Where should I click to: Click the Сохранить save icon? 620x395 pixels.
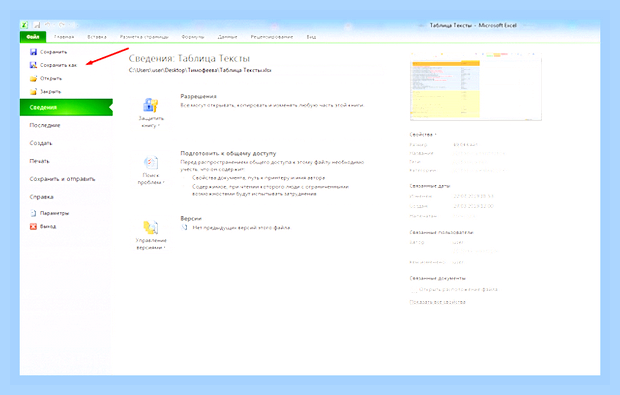[34, 52]
